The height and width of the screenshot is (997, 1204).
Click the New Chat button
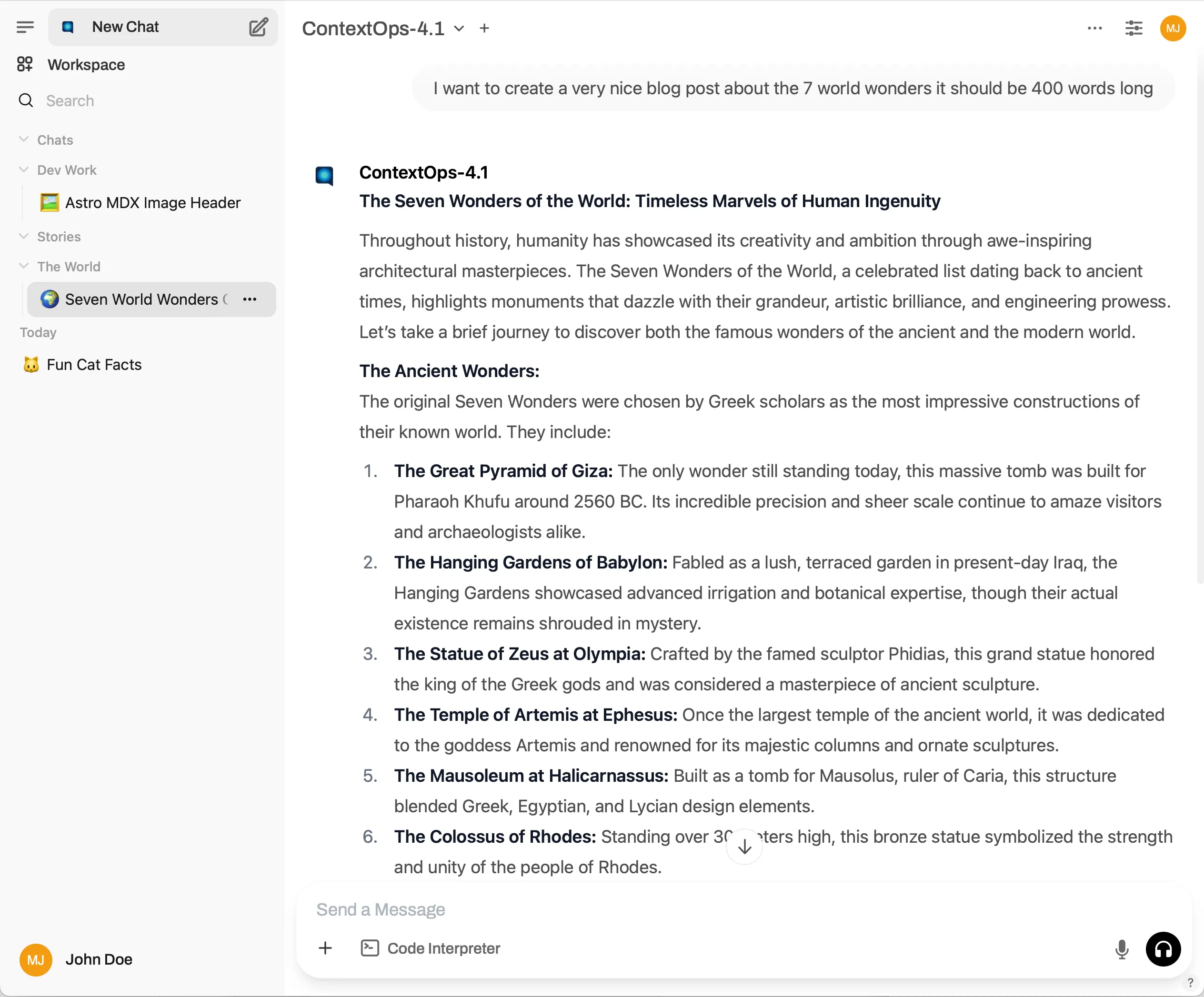click(163, 27)
